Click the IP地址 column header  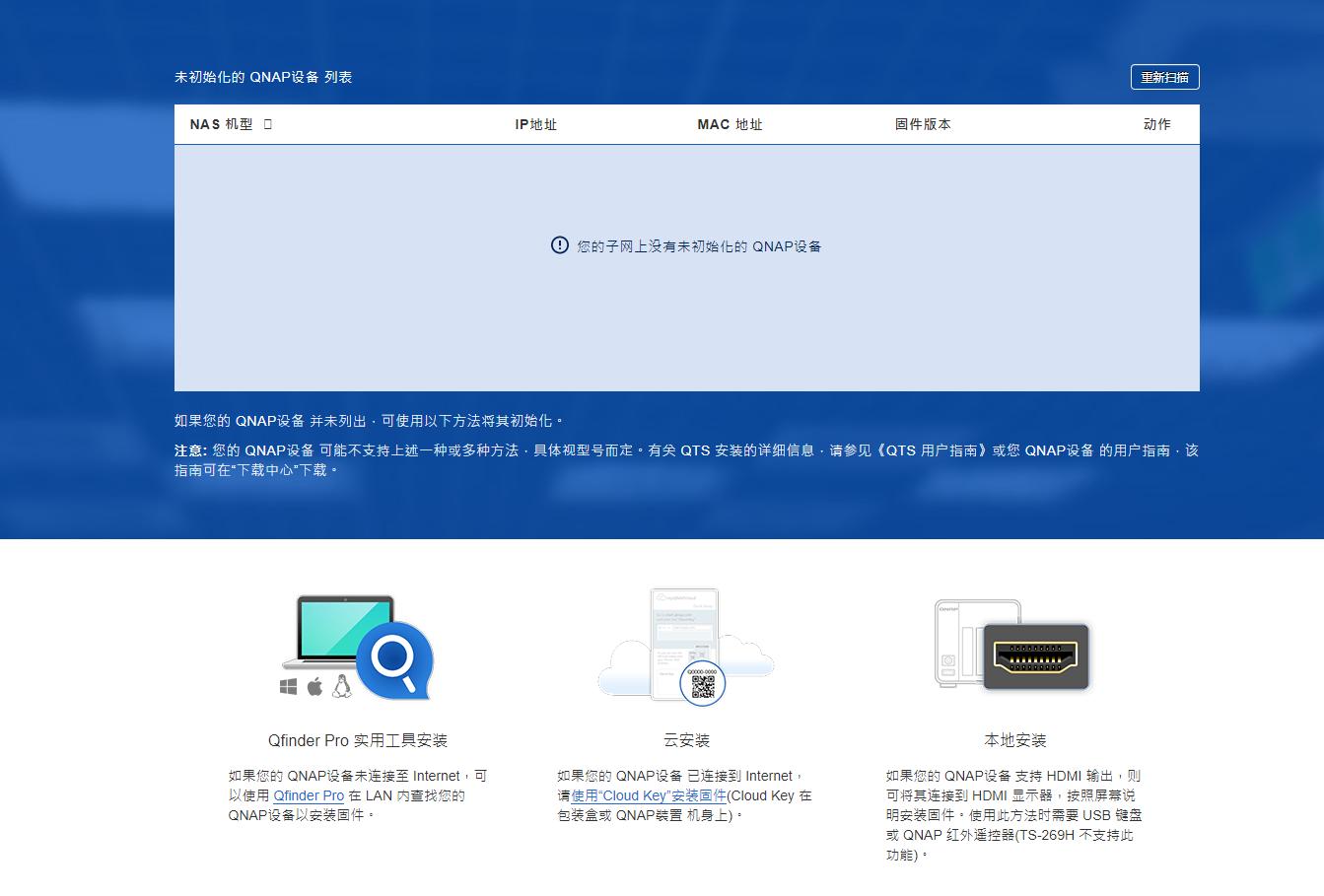[535, 123]
